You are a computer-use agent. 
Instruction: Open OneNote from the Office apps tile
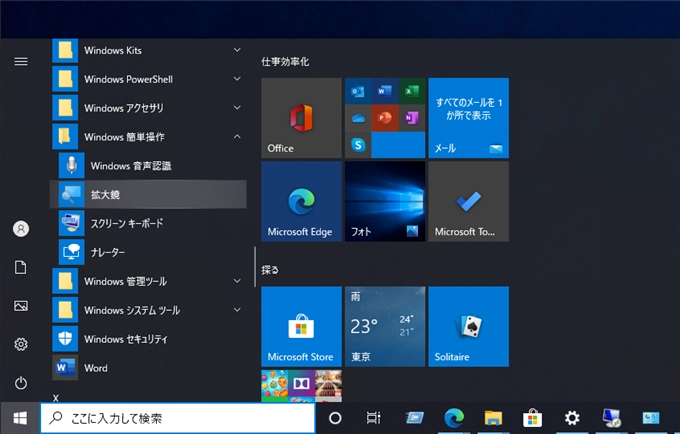click(412, 118)
